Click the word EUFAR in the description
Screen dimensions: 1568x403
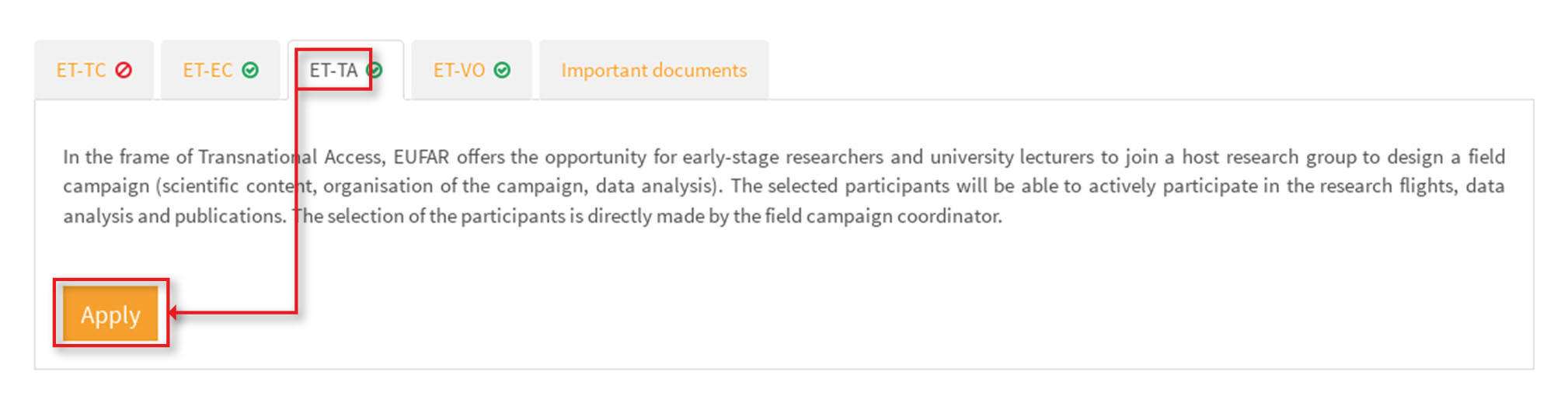pyautogui.click(x=421, y=157)
